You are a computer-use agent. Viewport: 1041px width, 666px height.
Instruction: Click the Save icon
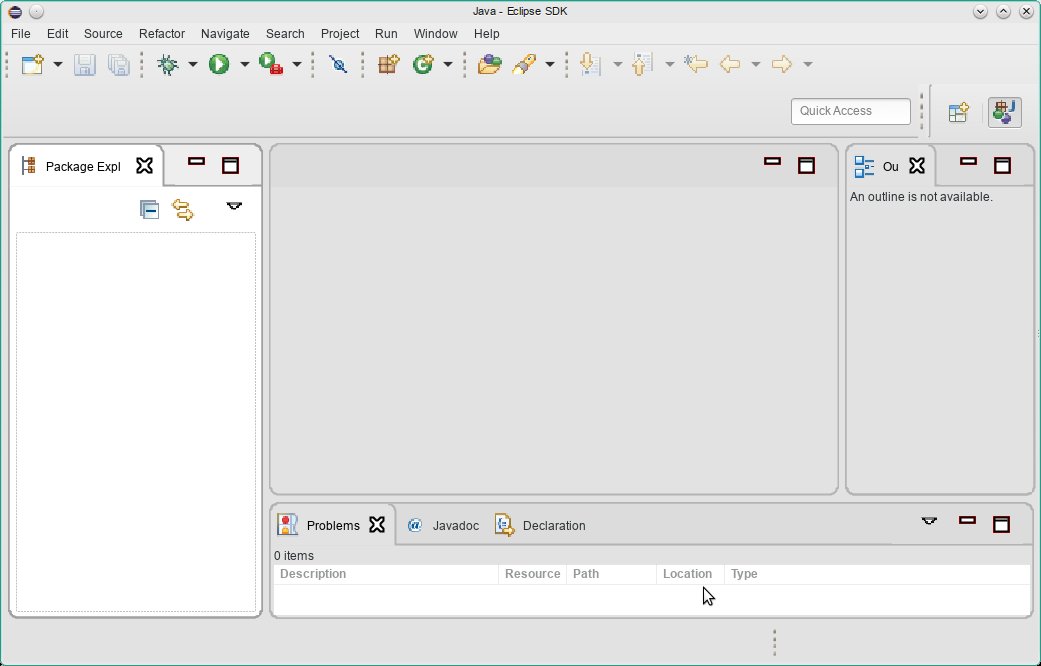click(x=84, y=64)
